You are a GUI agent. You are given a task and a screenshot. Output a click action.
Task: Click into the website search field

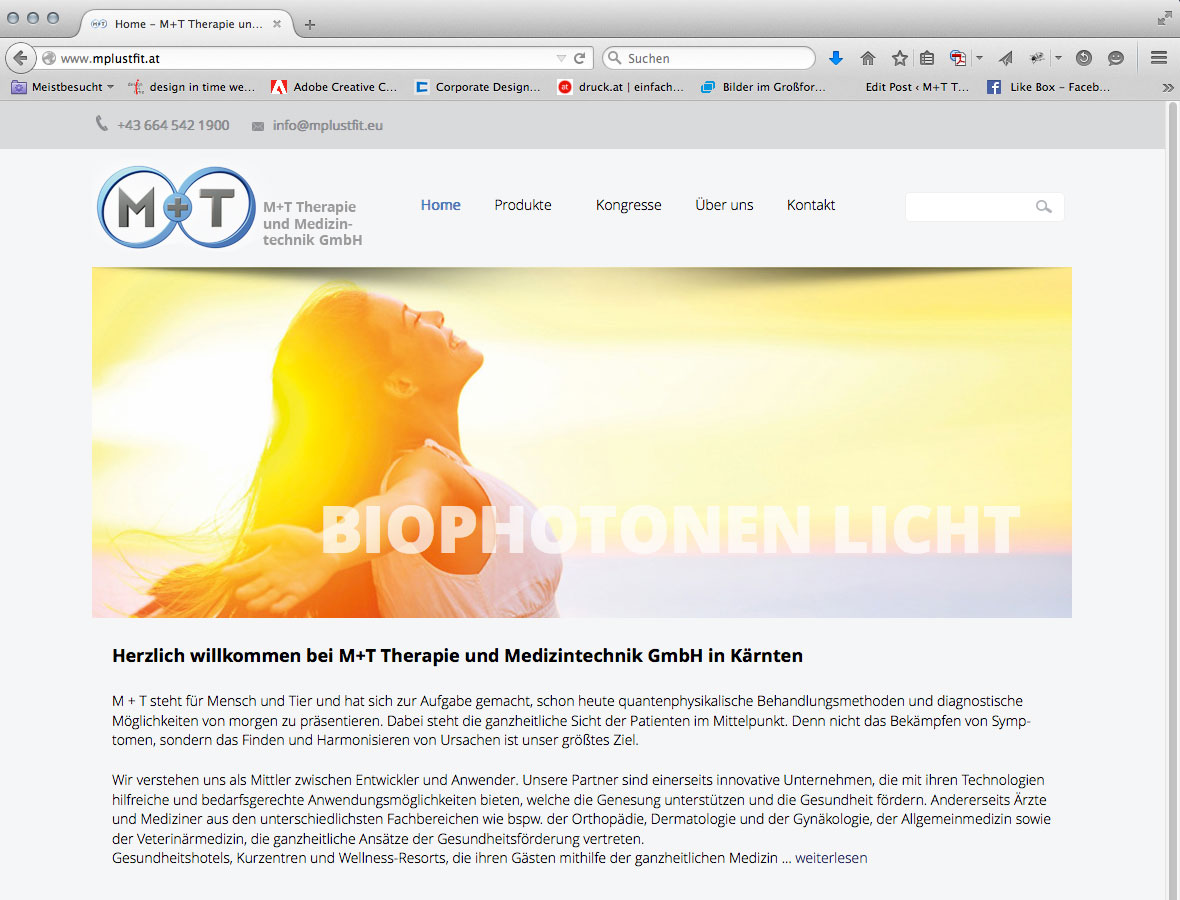coord(984,206)
